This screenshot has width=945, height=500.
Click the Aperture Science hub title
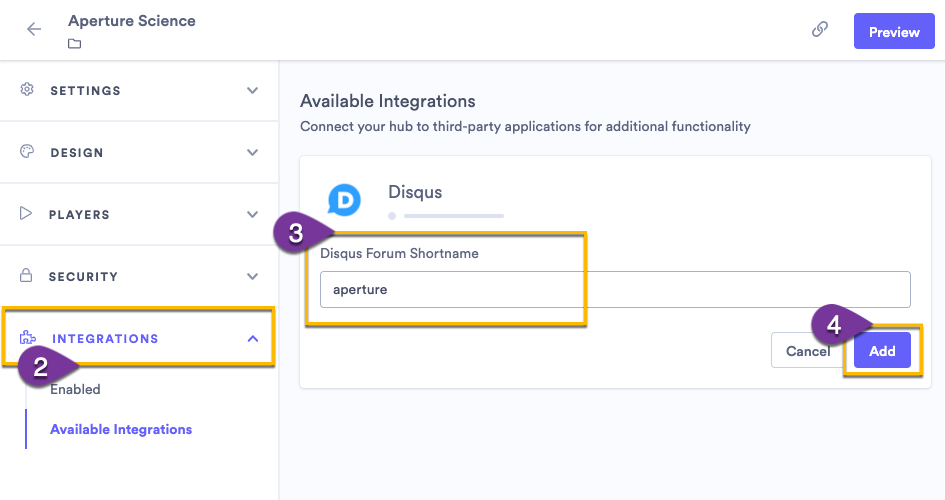[x=132, y=21]
